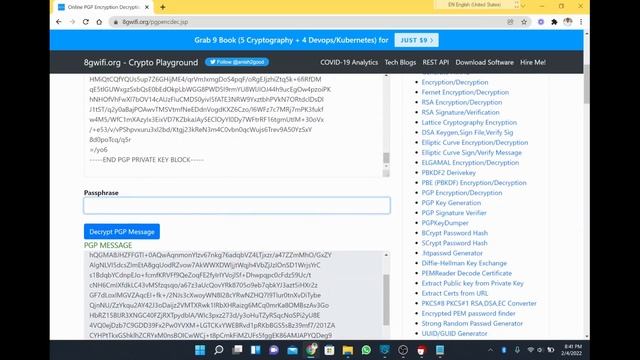Click the address bar URL
Viewport: 640px width, 360px height.
155,22
